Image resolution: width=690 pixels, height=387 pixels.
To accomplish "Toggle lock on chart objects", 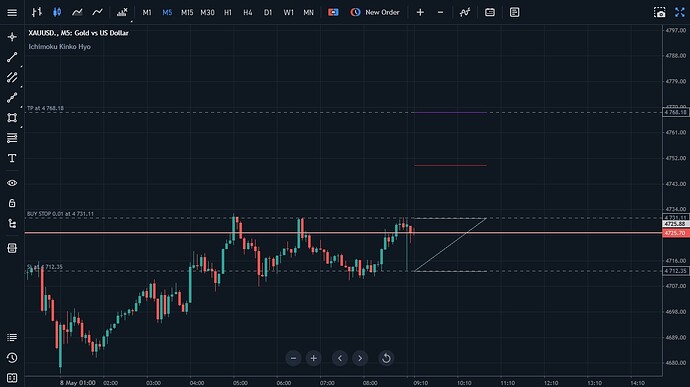I will point(12,203).
